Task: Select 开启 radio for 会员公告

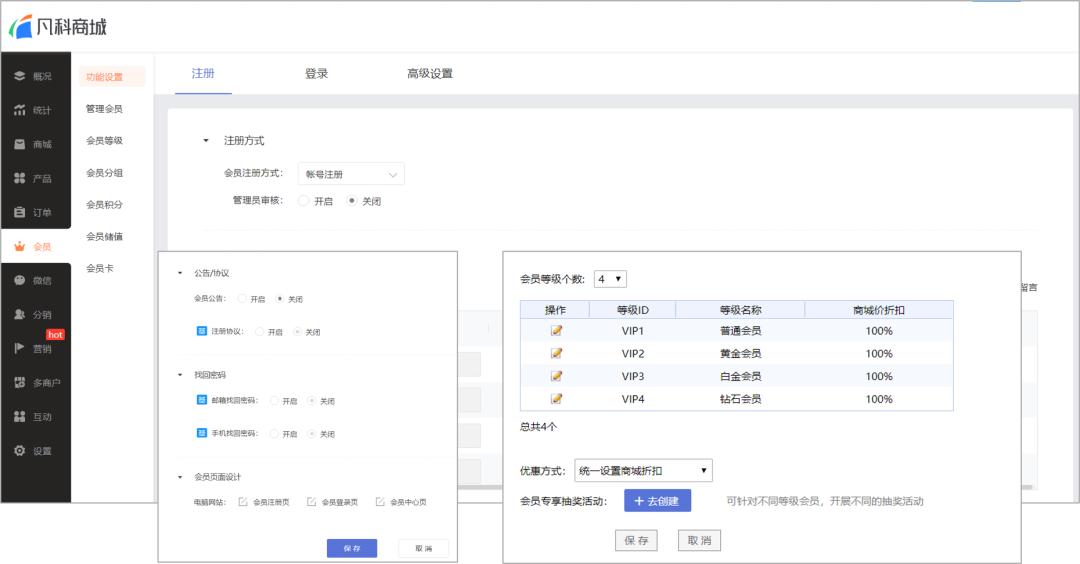Action: coord(242,299)
